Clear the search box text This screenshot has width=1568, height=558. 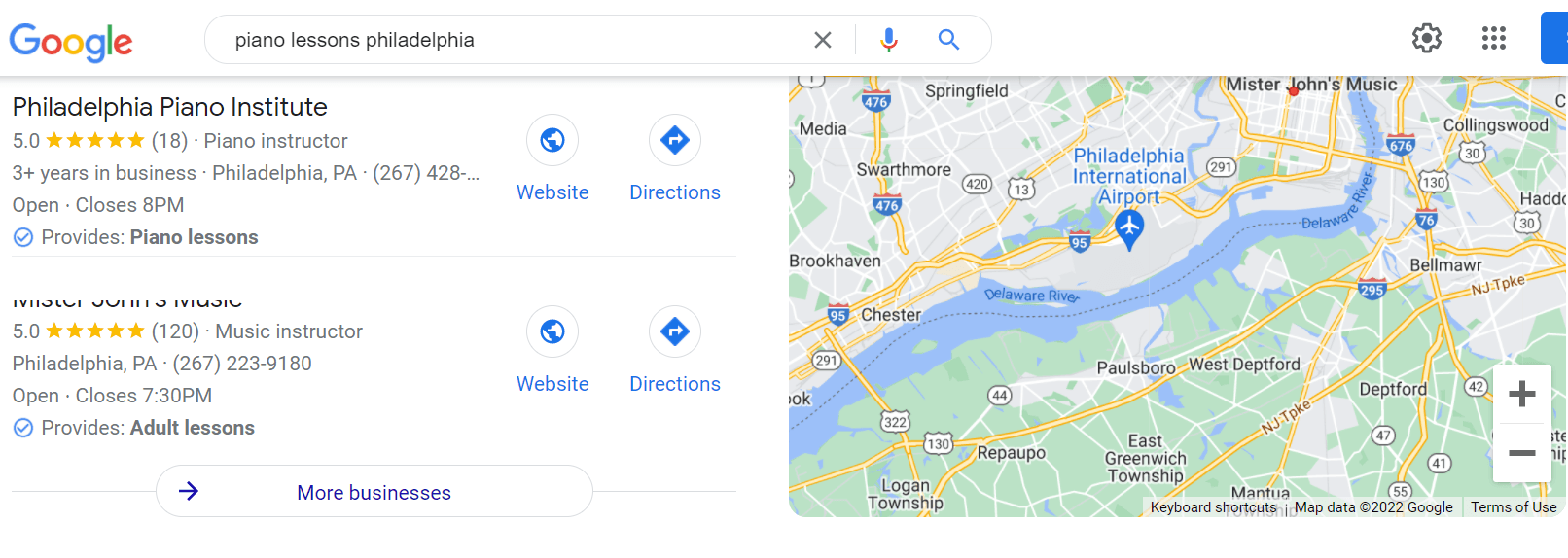[823, 40]
